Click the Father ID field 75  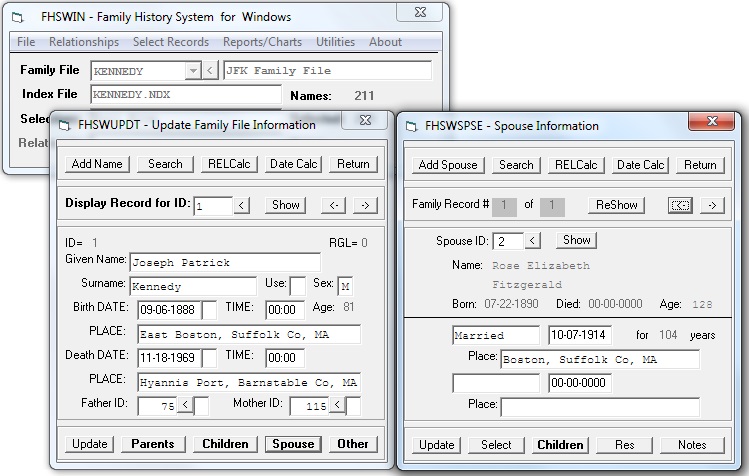coord(157,406)
